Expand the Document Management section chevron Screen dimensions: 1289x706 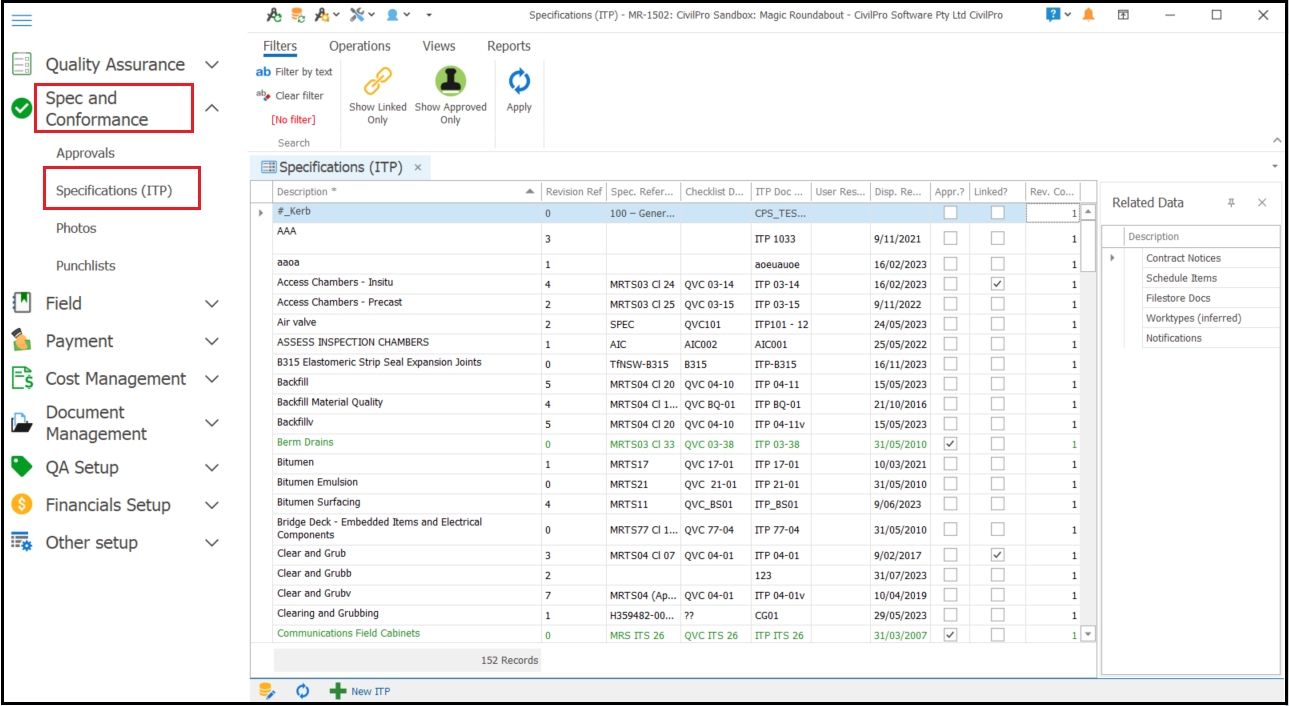212,423
